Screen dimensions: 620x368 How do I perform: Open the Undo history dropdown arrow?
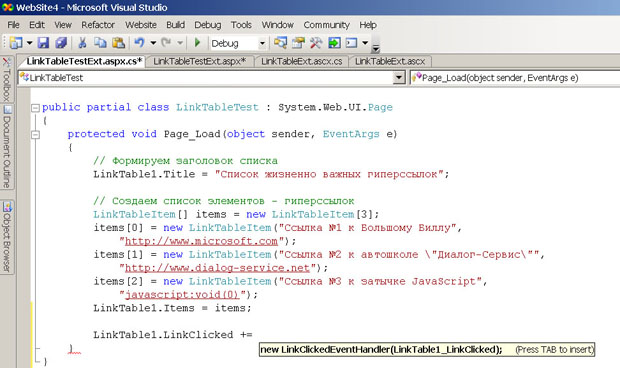point(153,43)
